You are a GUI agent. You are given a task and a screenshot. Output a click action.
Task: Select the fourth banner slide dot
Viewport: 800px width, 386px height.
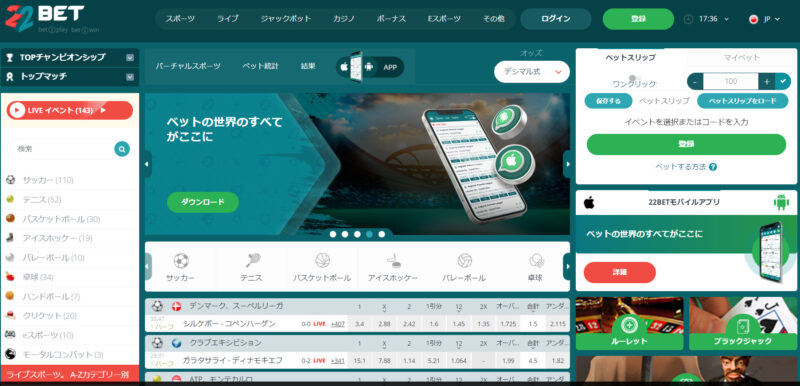(369, 234)
